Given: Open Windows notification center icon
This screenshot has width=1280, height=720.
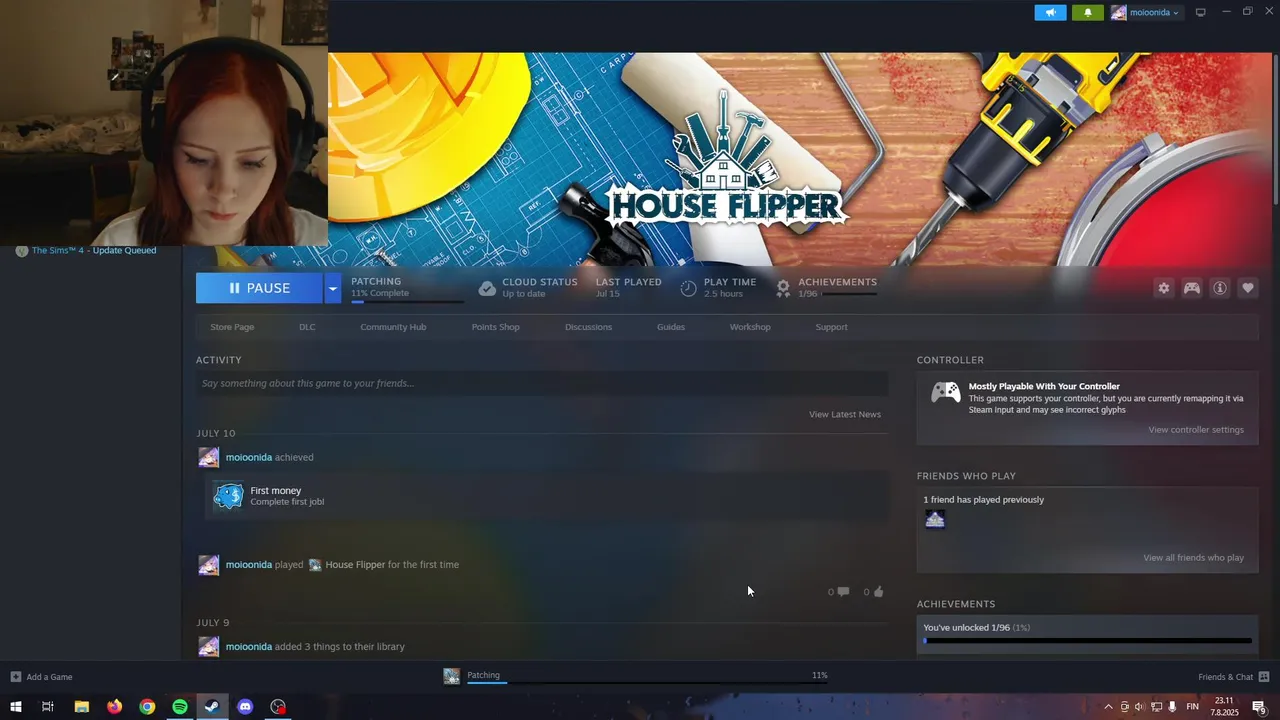Looking at the screenshot, I should 1259,707.
